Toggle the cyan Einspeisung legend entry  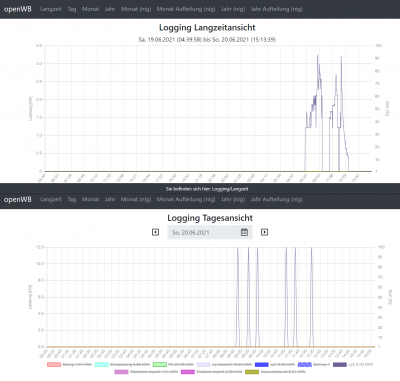point(122,365)
